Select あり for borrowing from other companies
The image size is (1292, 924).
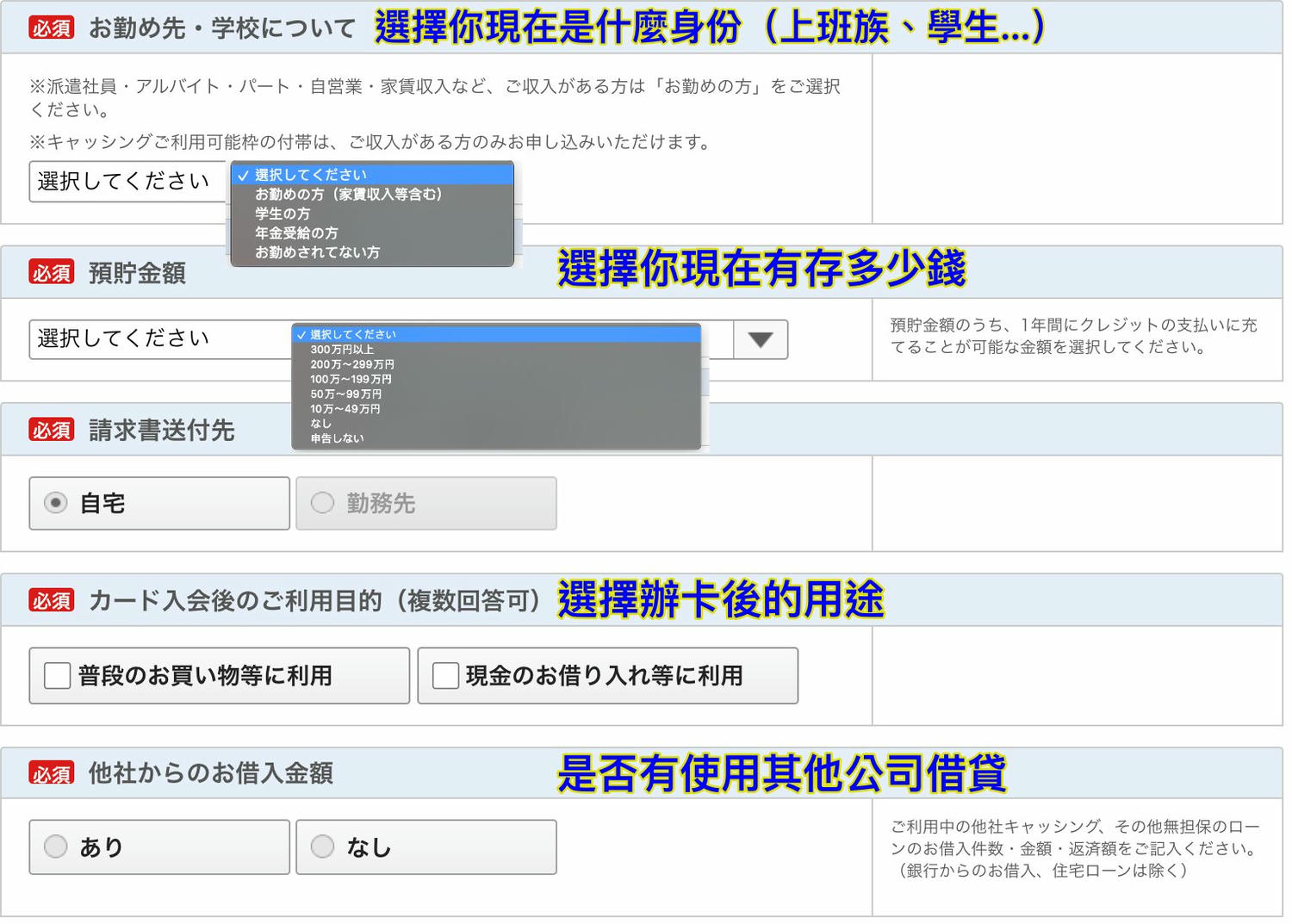[x=55, y=846]
